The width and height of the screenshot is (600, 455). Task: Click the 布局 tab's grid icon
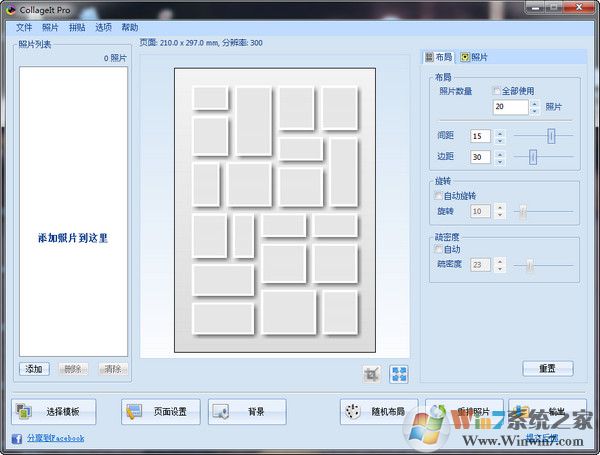(429, 57)
